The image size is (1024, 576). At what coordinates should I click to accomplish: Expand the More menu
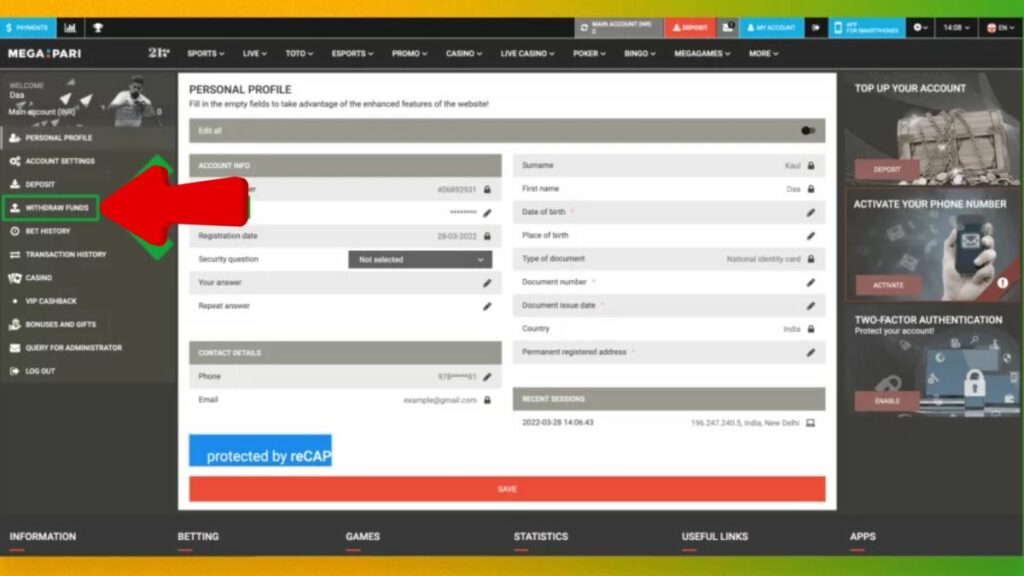pyautogui.click(x=763, y=54)
